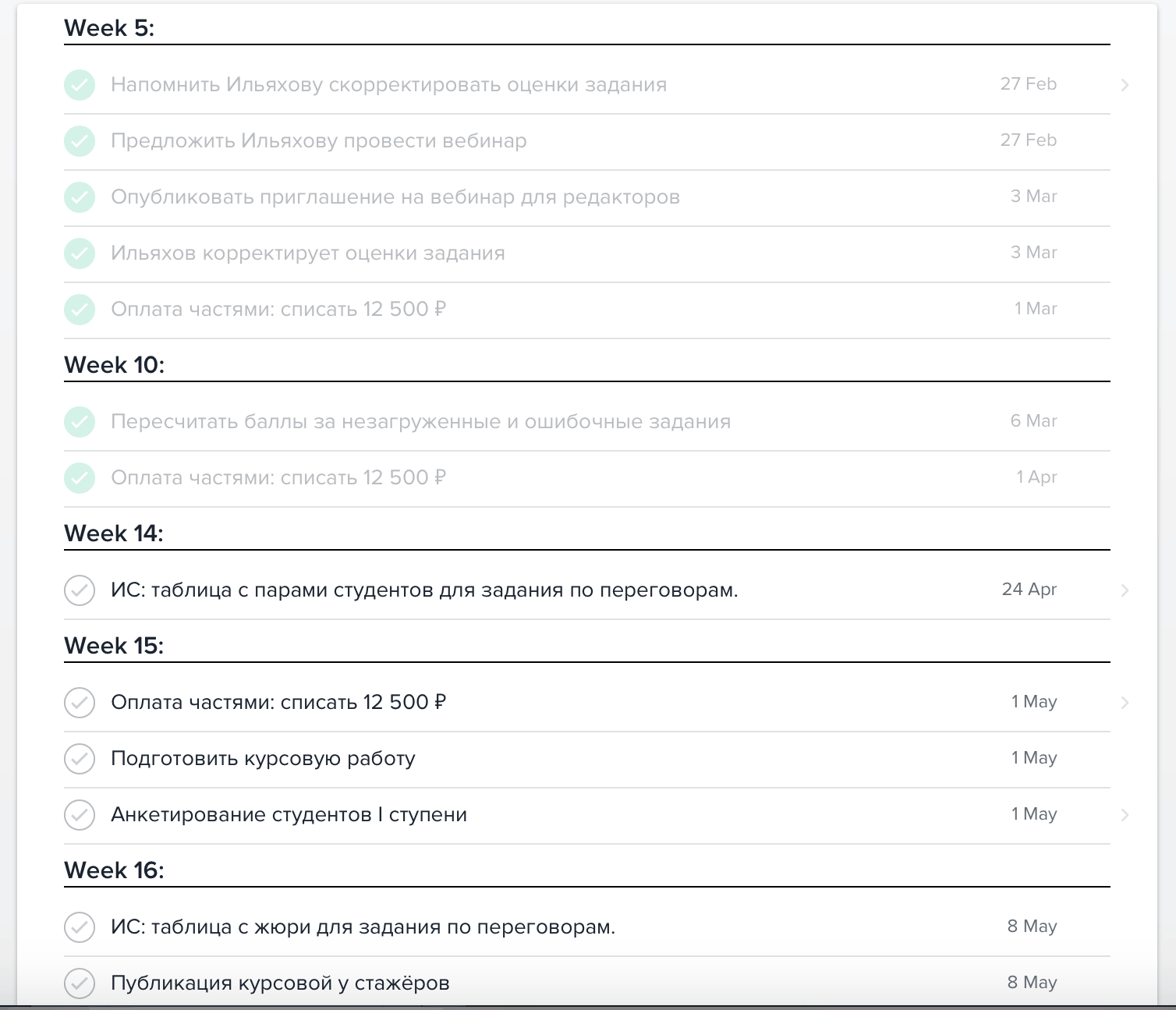Viewport: 1176px width, 1010px height.
Task: Click the 'Week 14:' section heading
Action: tap(114, 533)
